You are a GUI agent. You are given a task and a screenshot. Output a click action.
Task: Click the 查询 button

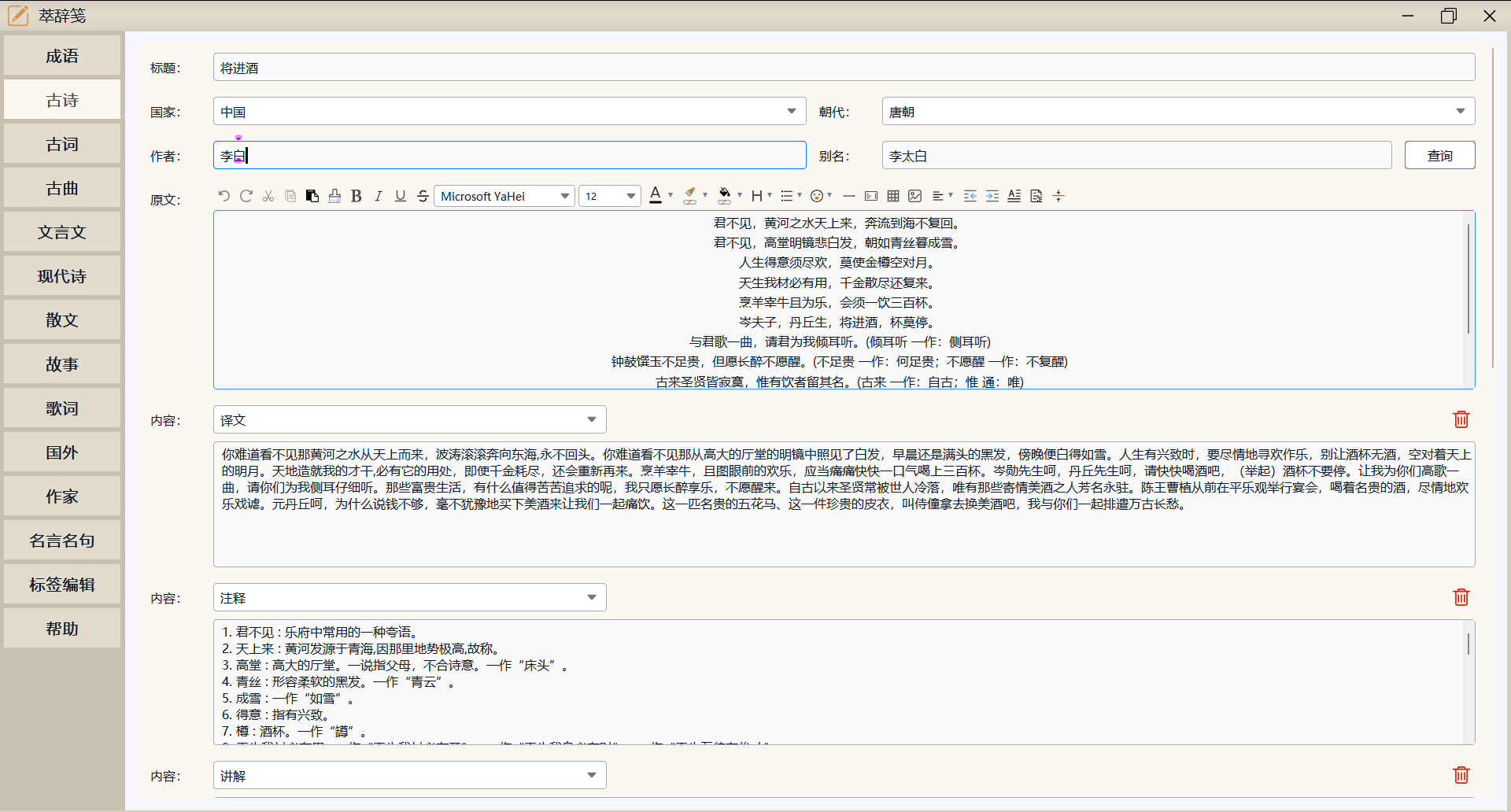(1439, 155)
